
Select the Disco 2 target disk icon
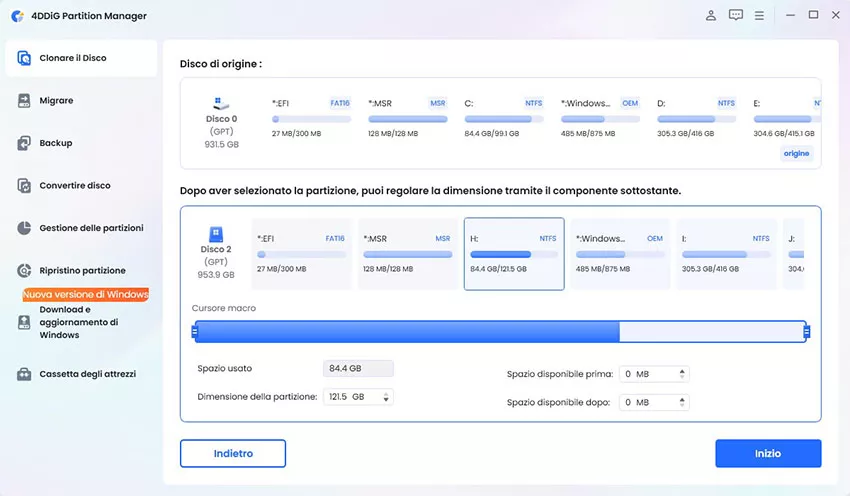(217, 236)
